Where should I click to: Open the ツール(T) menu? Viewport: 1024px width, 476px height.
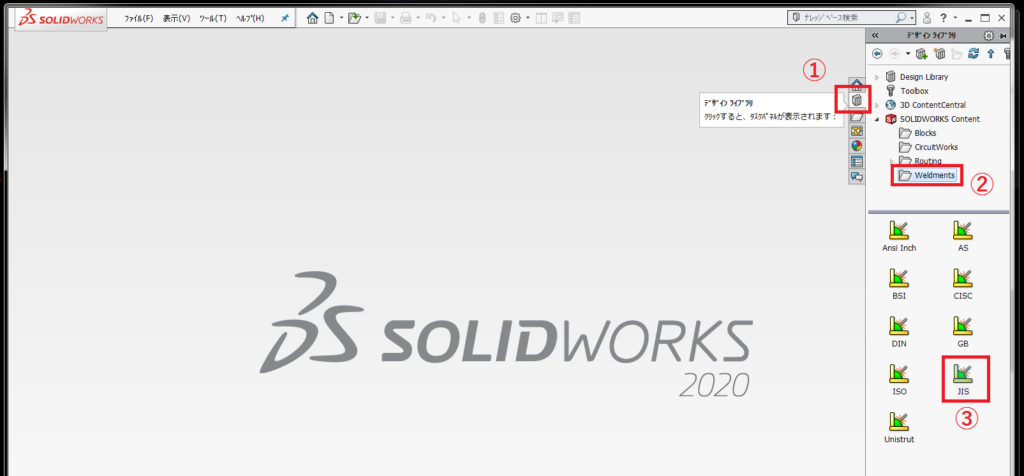pyautogui.click(x=212, y=18)
